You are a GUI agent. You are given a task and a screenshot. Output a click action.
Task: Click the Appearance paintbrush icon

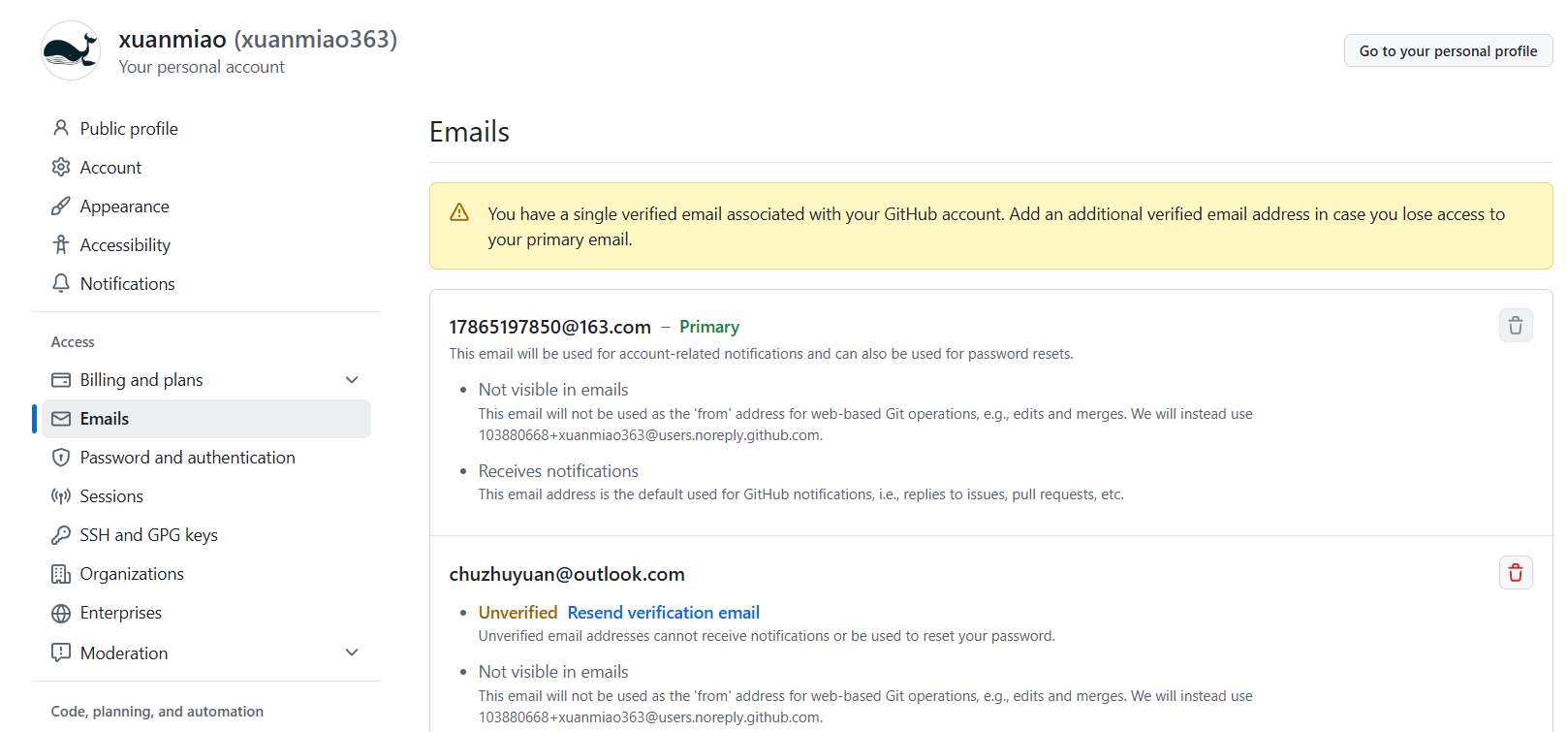[x=61, y=206]
